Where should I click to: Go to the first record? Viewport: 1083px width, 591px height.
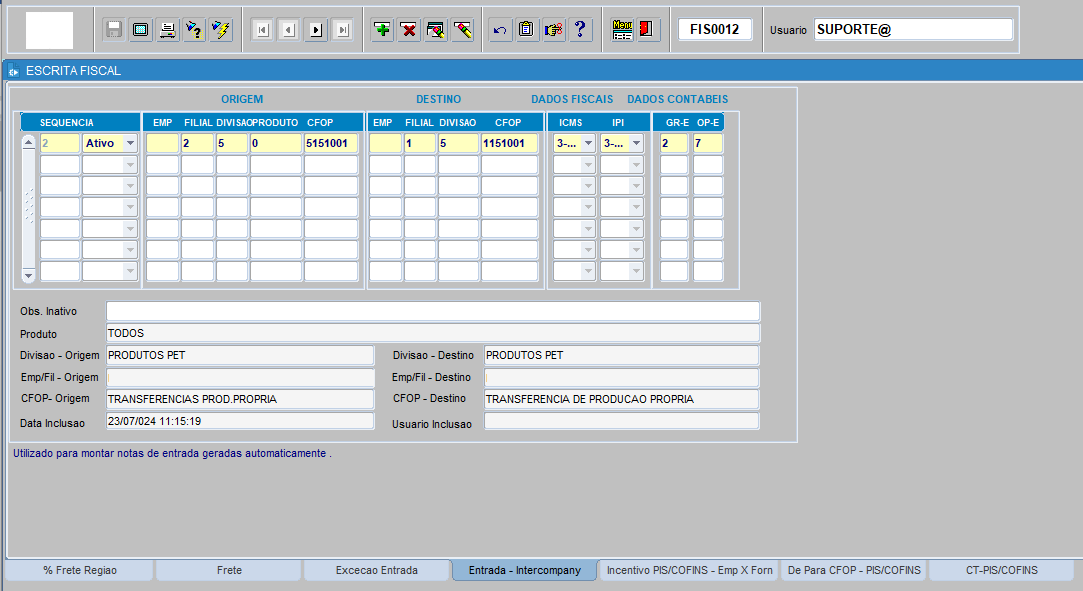pyautogui.click(x=262, y=30)
